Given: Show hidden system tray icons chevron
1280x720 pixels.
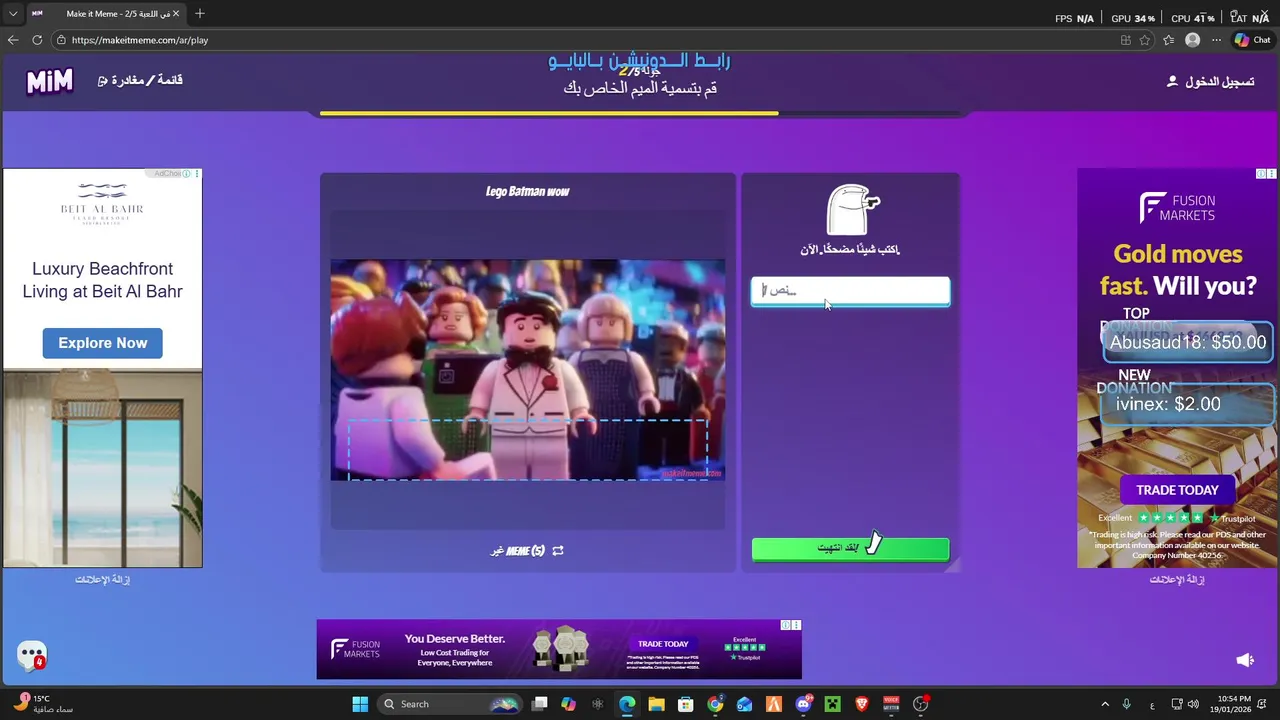Looking at the screenshot, I should [x=1105, y=704].
